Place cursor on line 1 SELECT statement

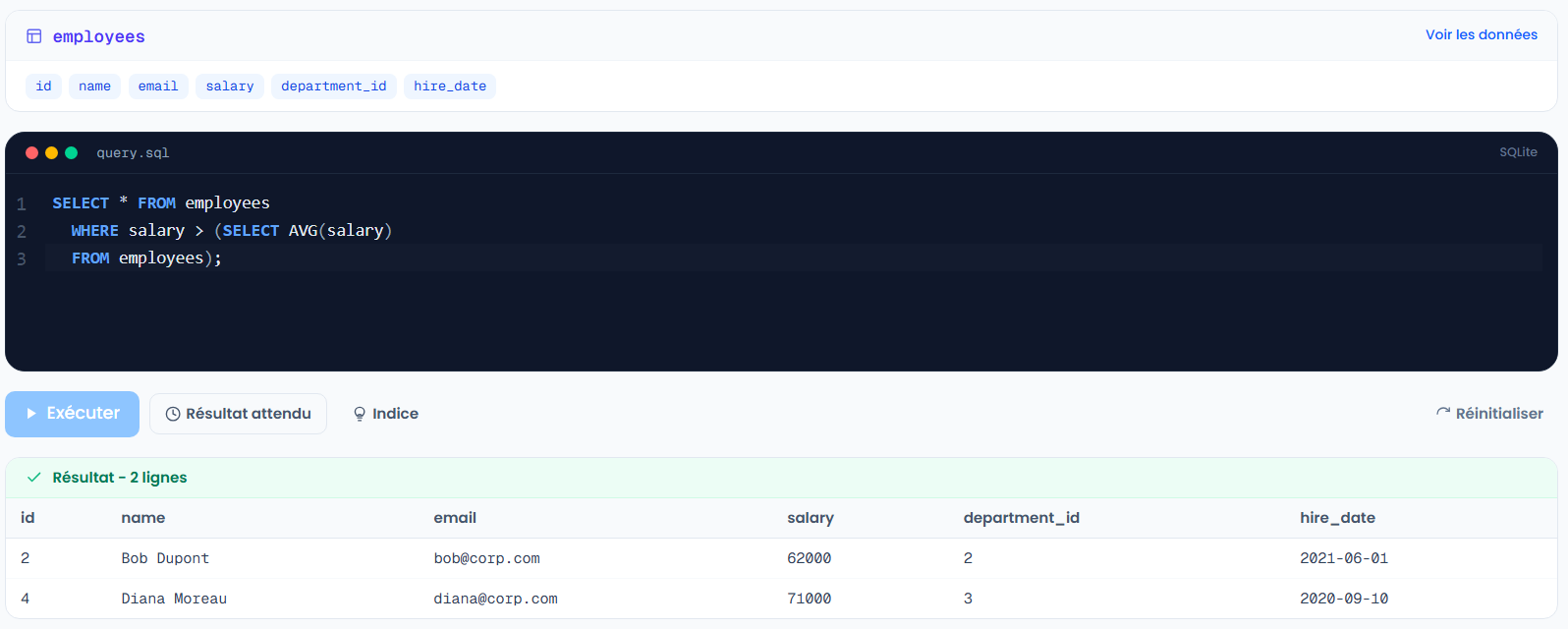tap(161, 203)
